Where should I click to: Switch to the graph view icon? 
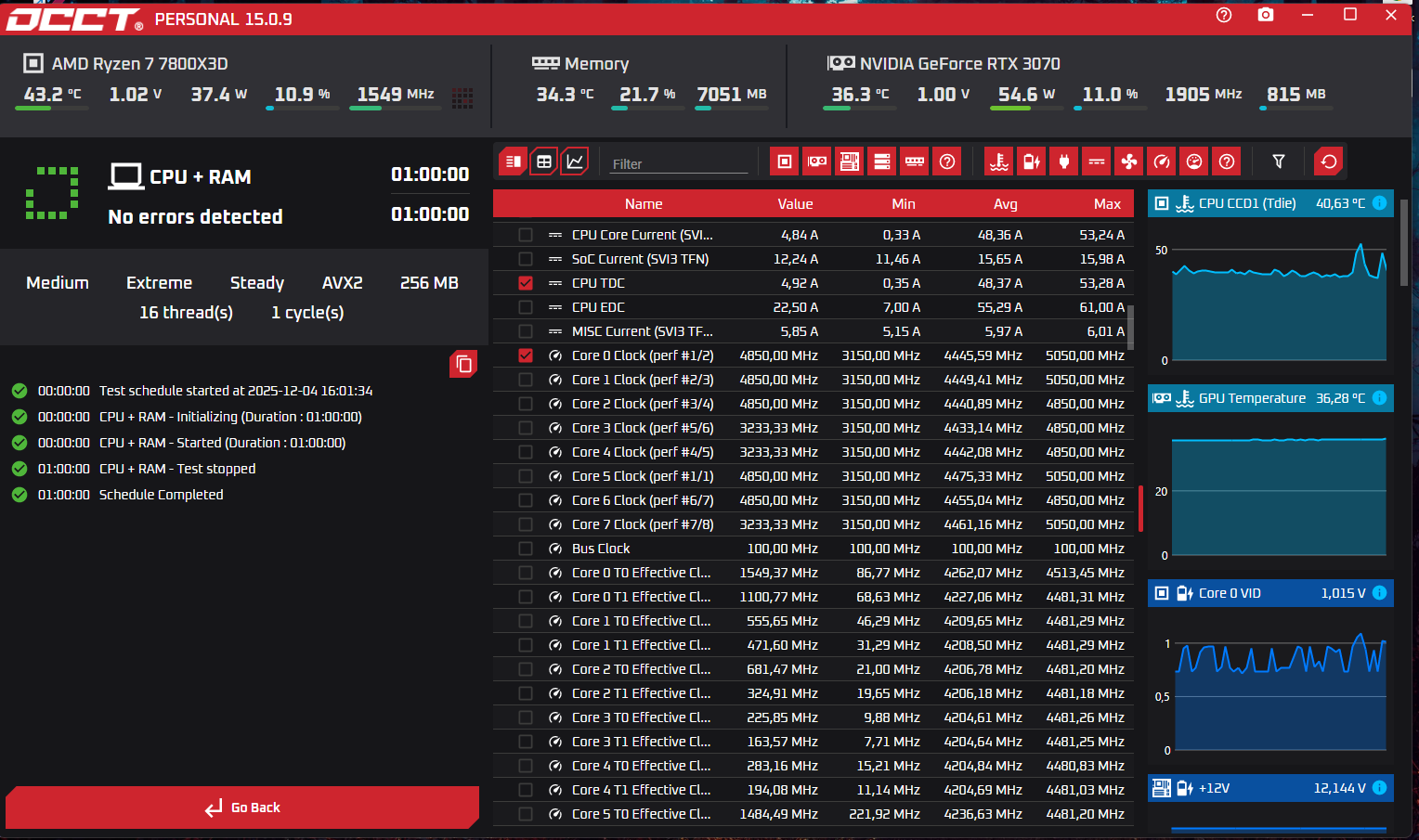click(575, 162)
